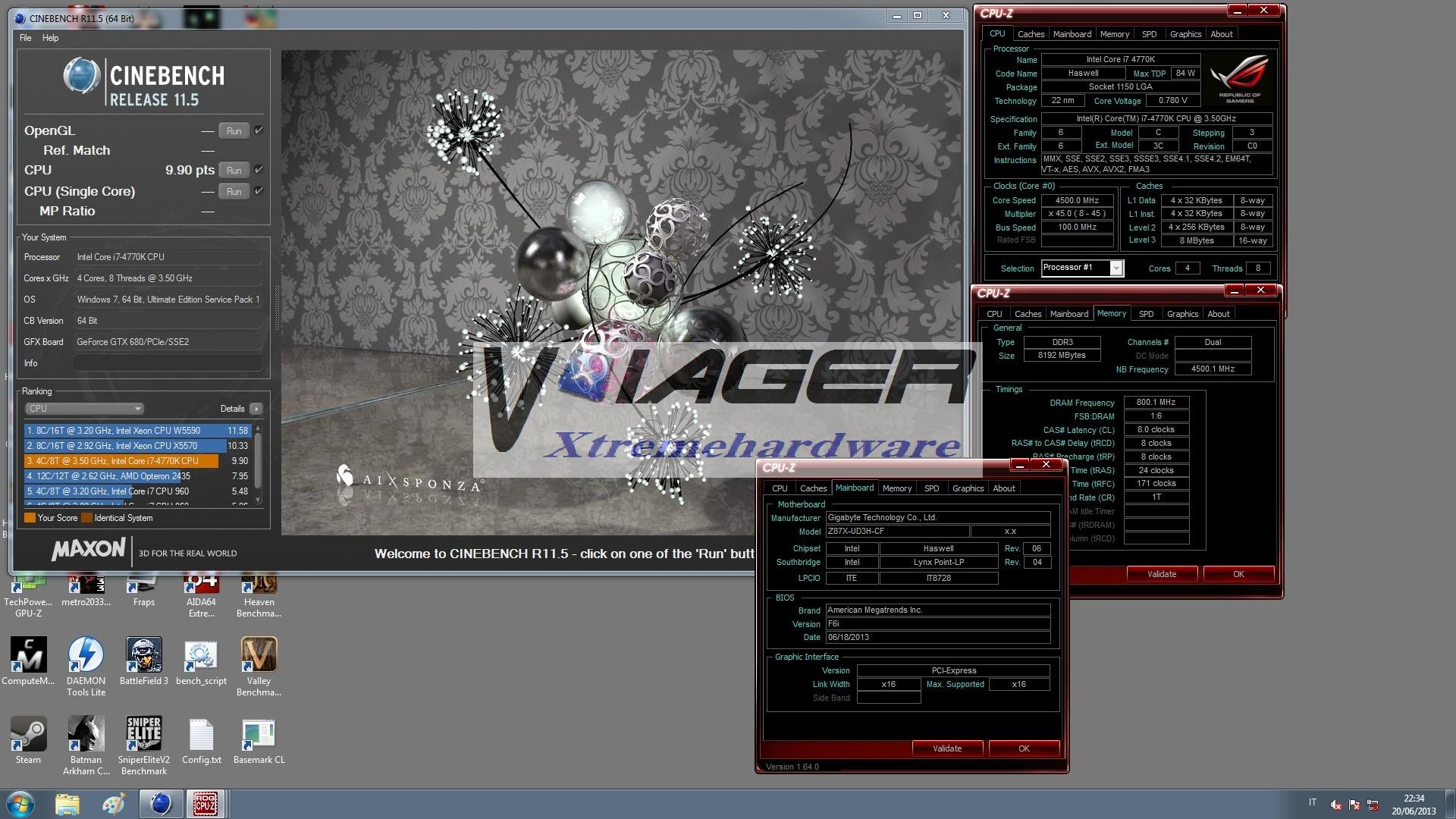Open the BattleField 3 desktop shortcut
The image size is (1456, 819).
pyautogui.click(x=143, y=655)
